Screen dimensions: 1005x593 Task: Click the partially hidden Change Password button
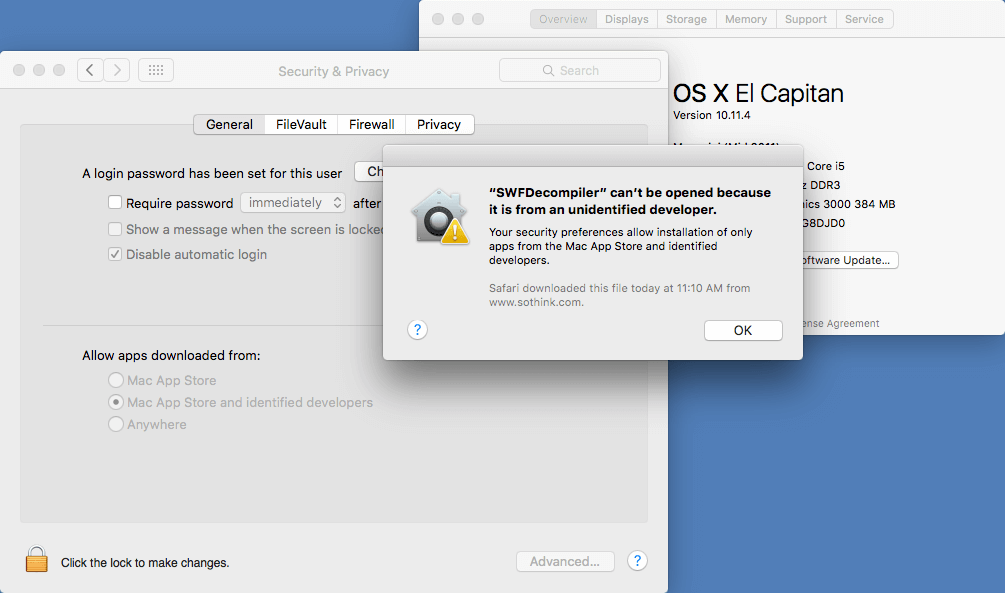pyautogui.click(x=369, y=171)
